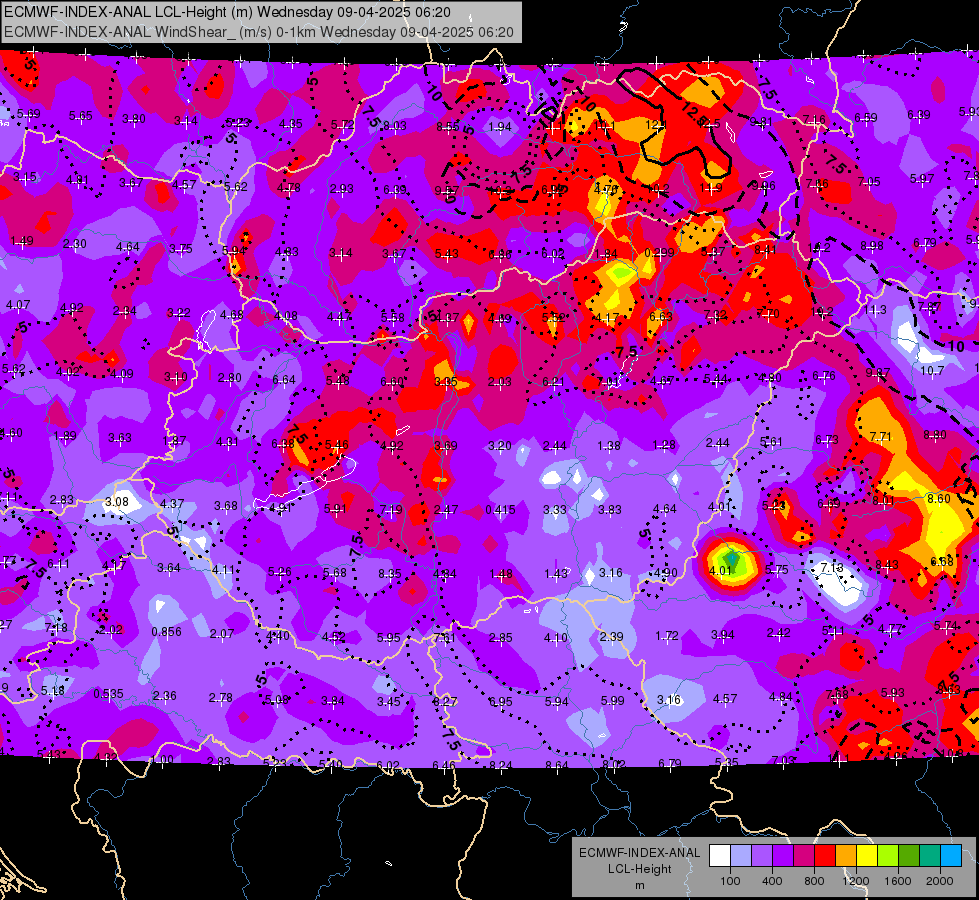Click the grid value 1.38

(609, 445)
